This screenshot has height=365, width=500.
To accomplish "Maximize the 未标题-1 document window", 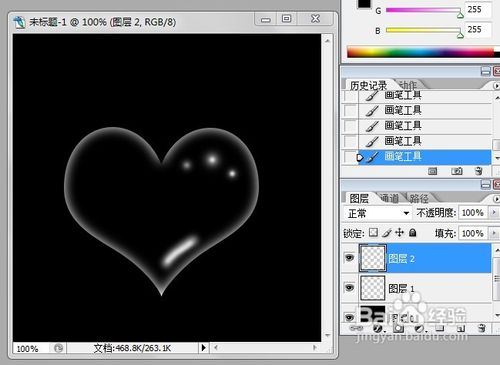I will point(286,19).
